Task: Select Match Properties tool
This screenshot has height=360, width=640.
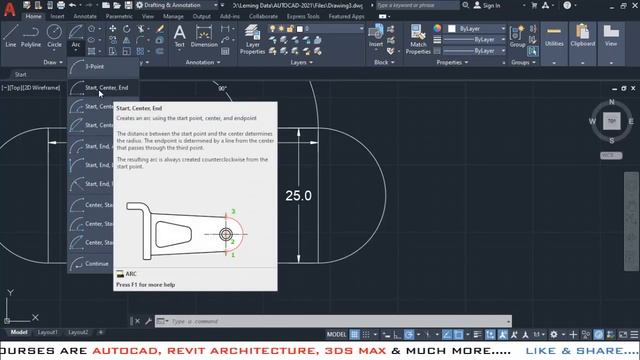Action: (418, 39)
